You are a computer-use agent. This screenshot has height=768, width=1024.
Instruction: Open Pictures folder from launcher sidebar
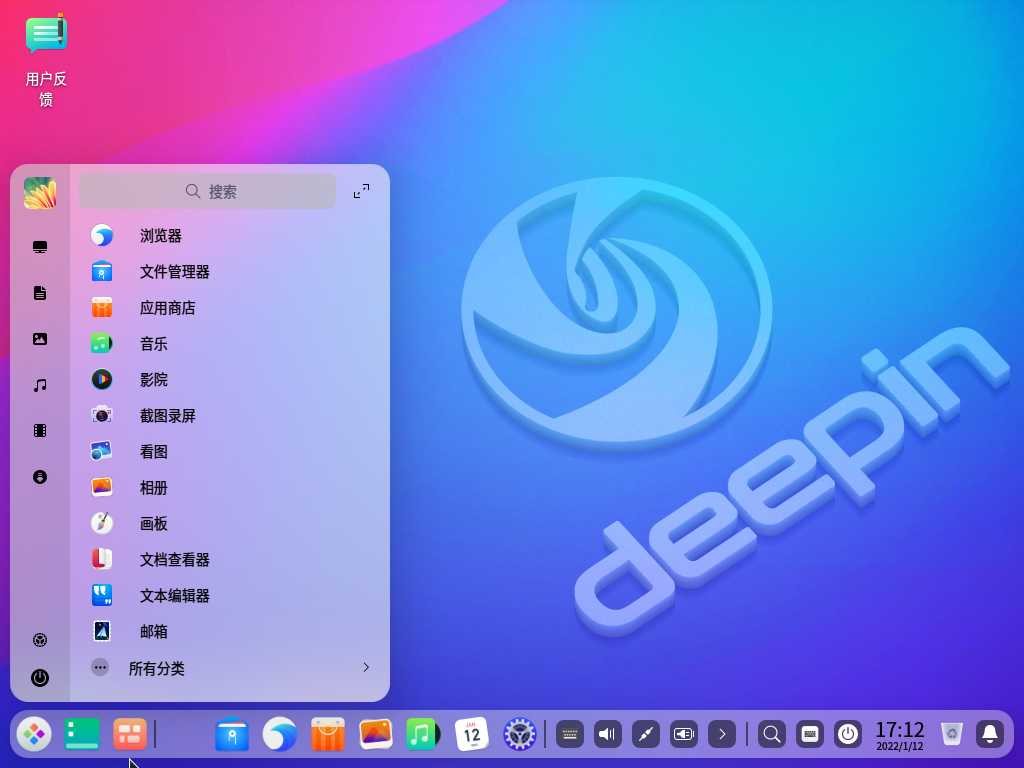(40, 339)
